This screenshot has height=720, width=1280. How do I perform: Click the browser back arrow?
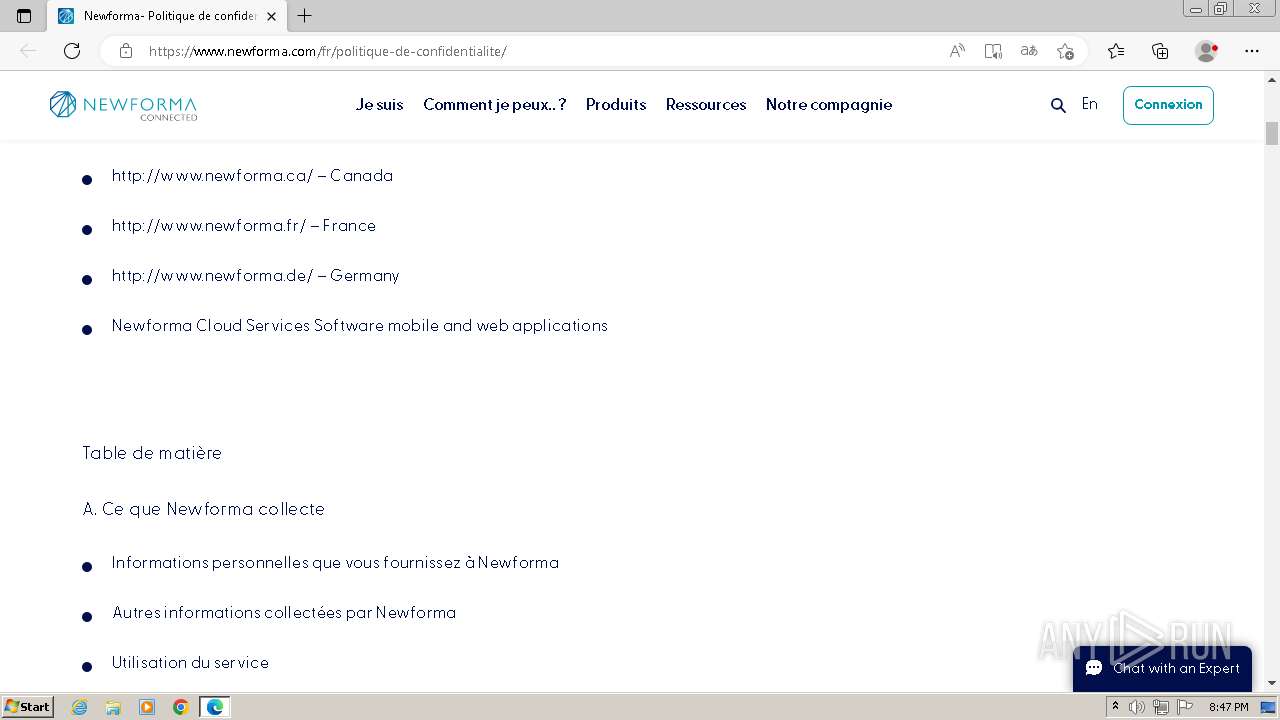28,51
